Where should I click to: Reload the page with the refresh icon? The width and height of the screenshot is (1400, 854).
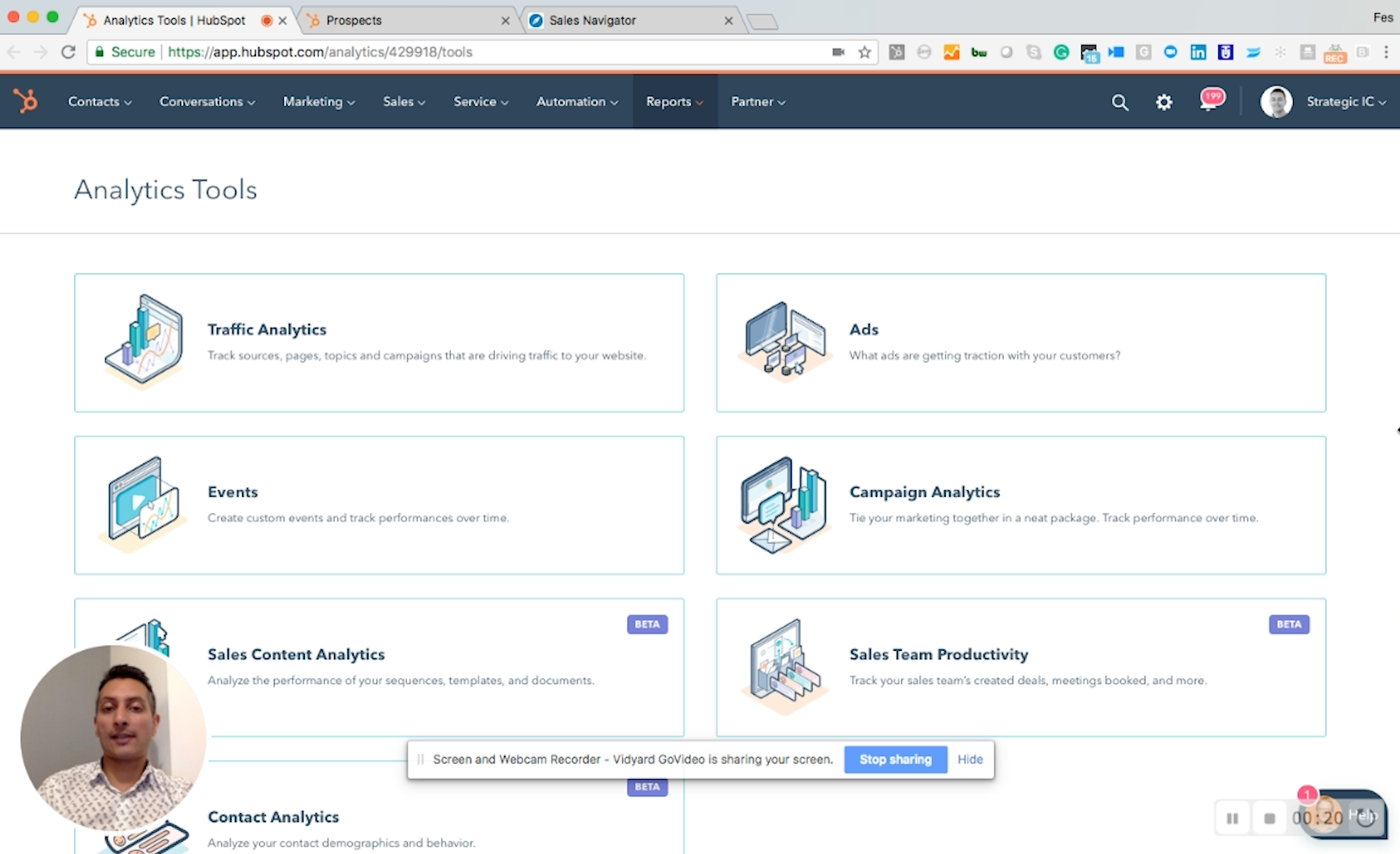point(68,52)
